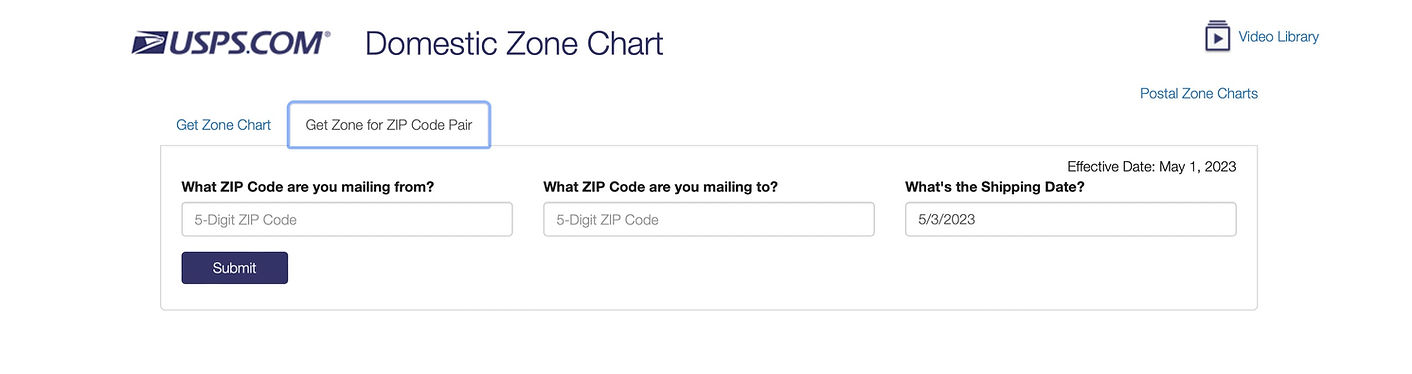The width and height of the screenshot is (1412, 374).
Task: Click the Domestic Zone Chart page heading
Action: click(514, 44)
